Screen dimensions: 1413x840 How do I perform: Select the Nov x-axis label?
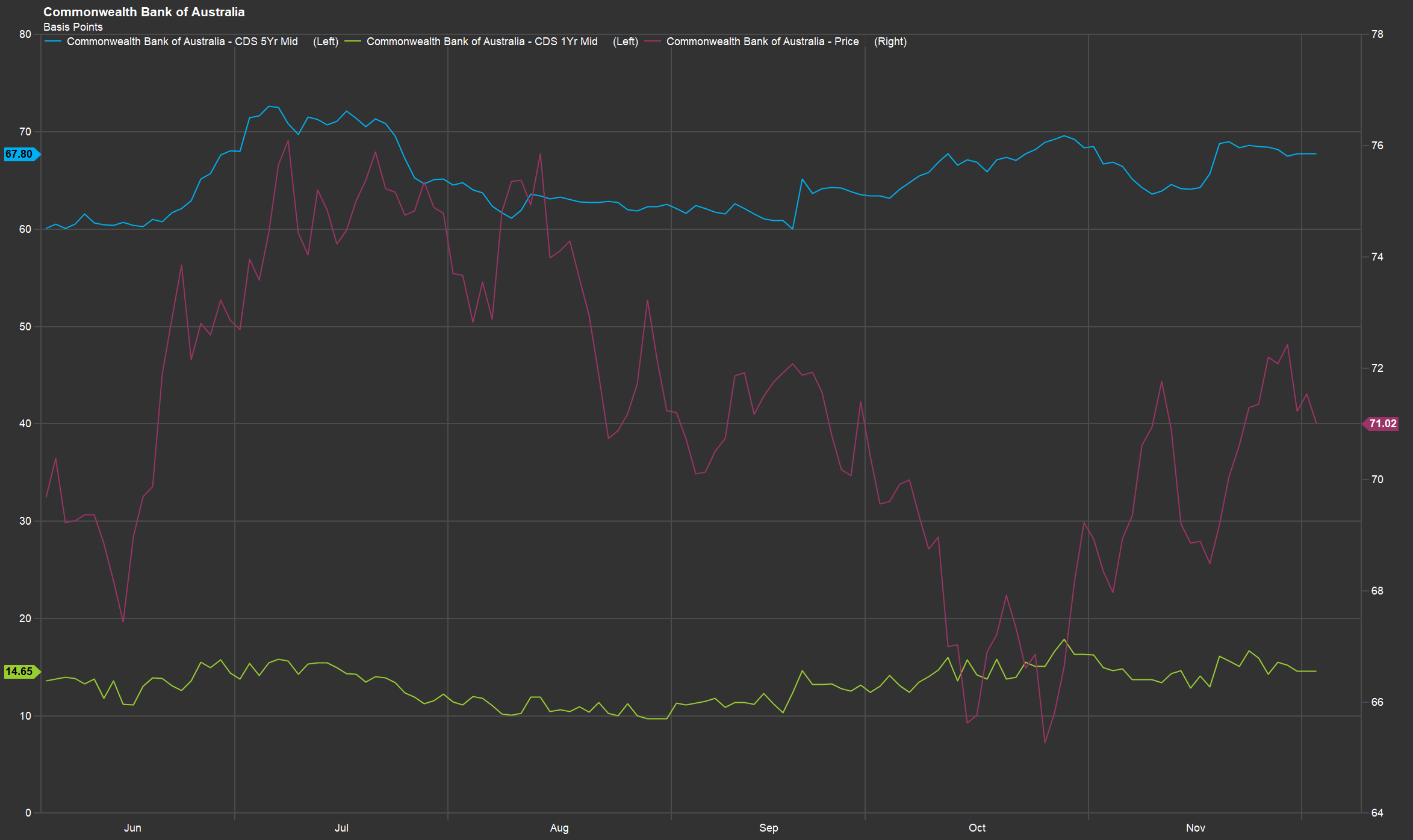coord(1195,828)
